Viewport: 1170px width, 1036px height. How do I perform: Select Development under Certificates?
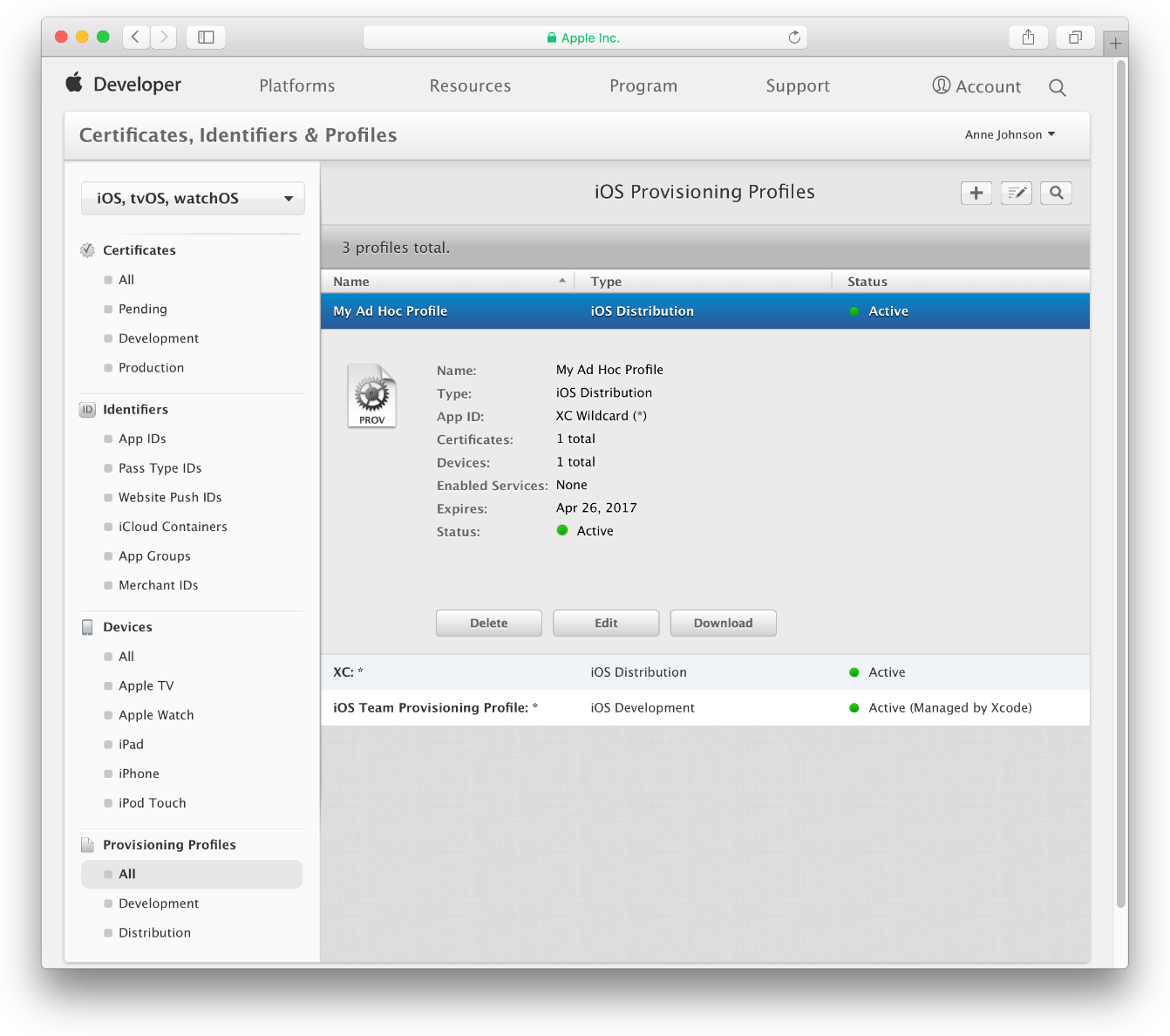[x=159, y=338]
